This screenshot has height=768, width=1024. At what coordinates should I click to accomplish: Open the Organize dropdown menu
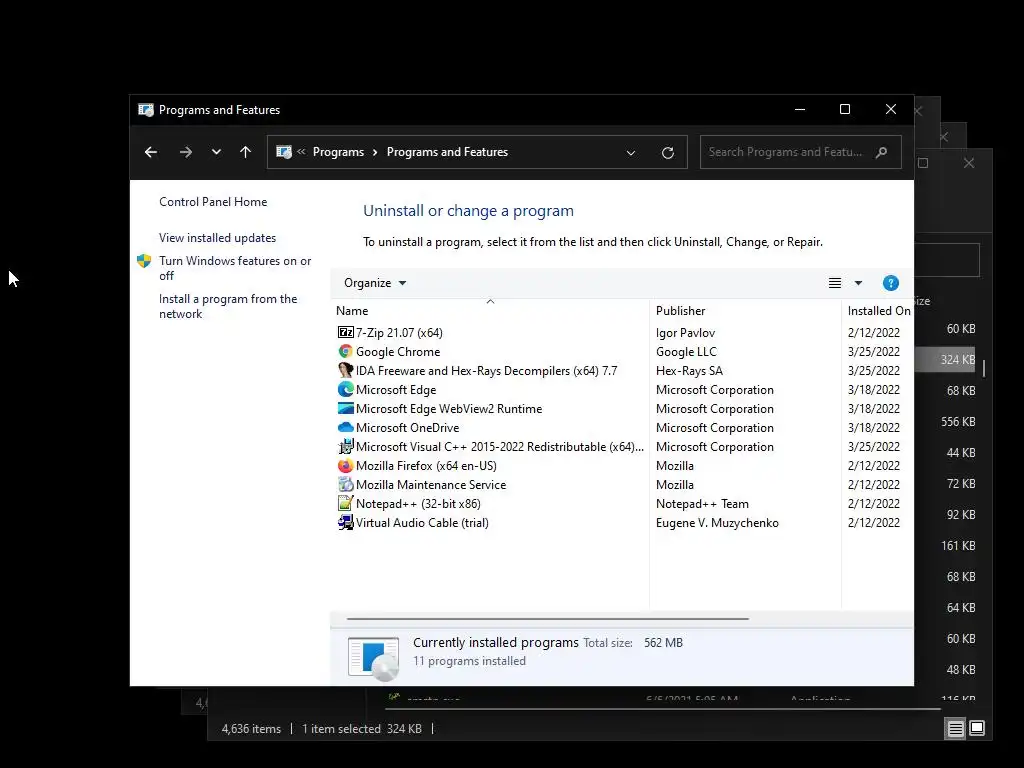point(375,283)
